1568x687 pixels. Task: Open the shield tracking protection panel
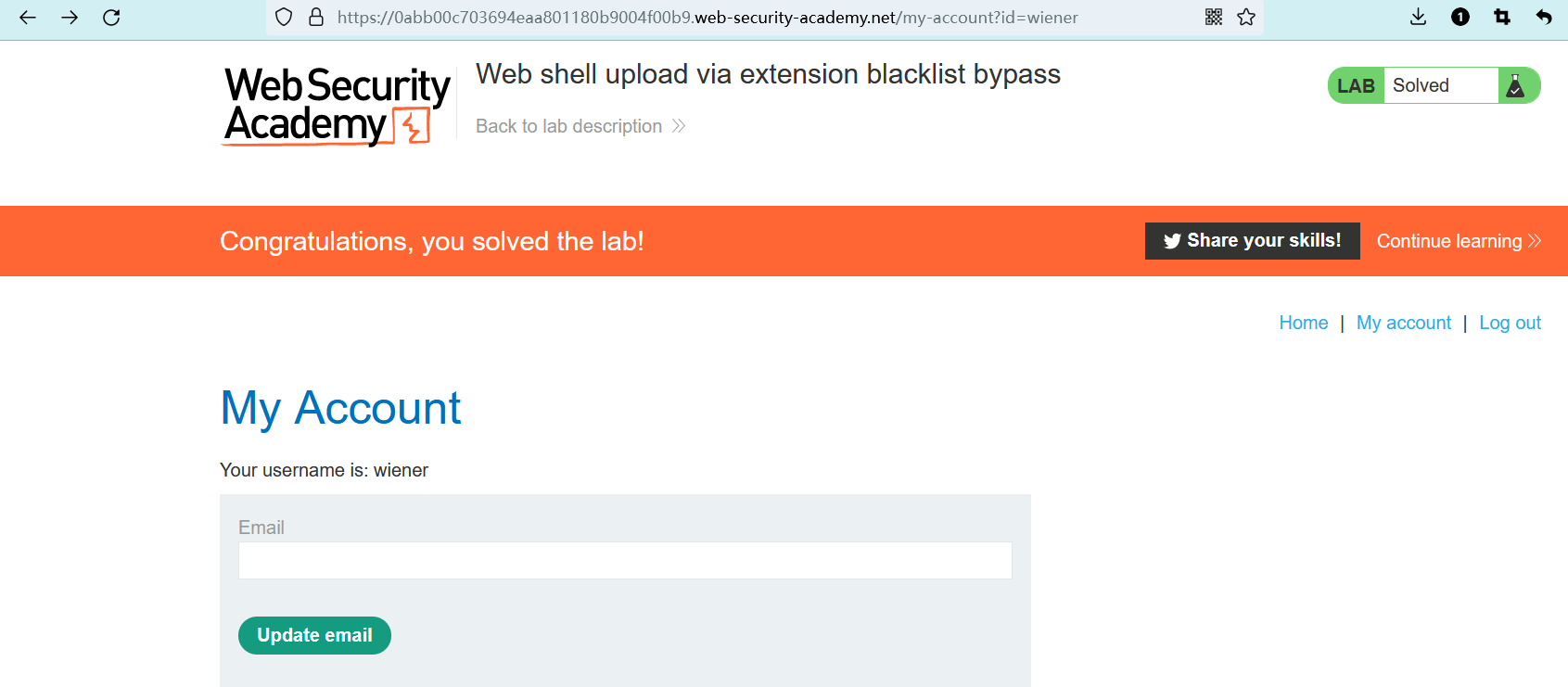tap(285, 18)
